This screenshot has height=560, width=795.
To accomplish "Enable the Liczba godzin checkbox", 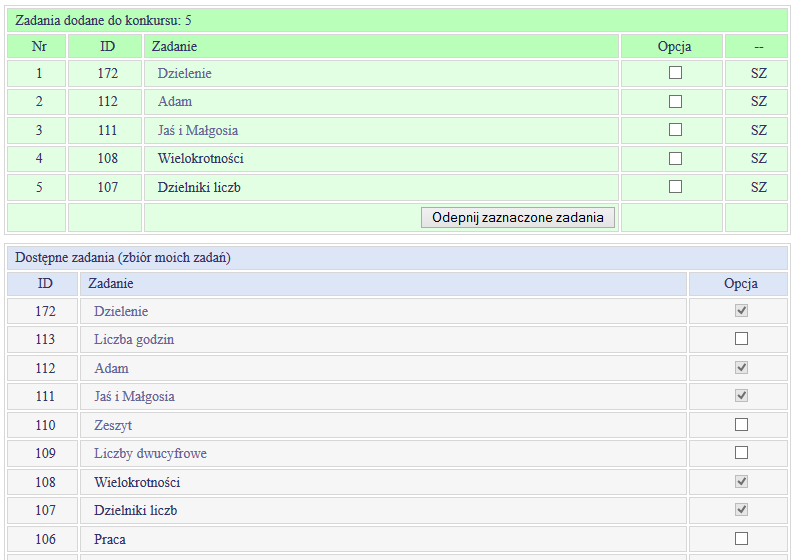I will (x=741, y=339).
